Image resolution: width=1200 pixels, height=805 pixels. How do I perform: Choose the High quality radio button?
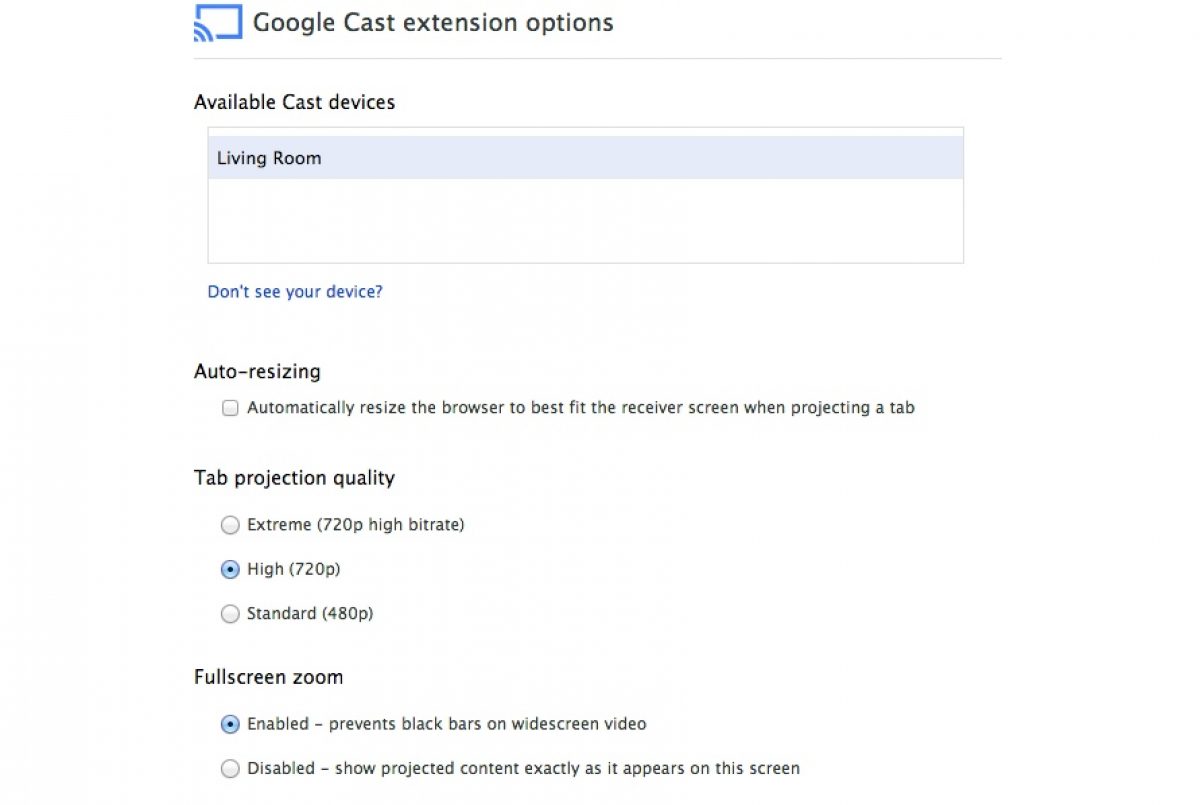(230, 569)
